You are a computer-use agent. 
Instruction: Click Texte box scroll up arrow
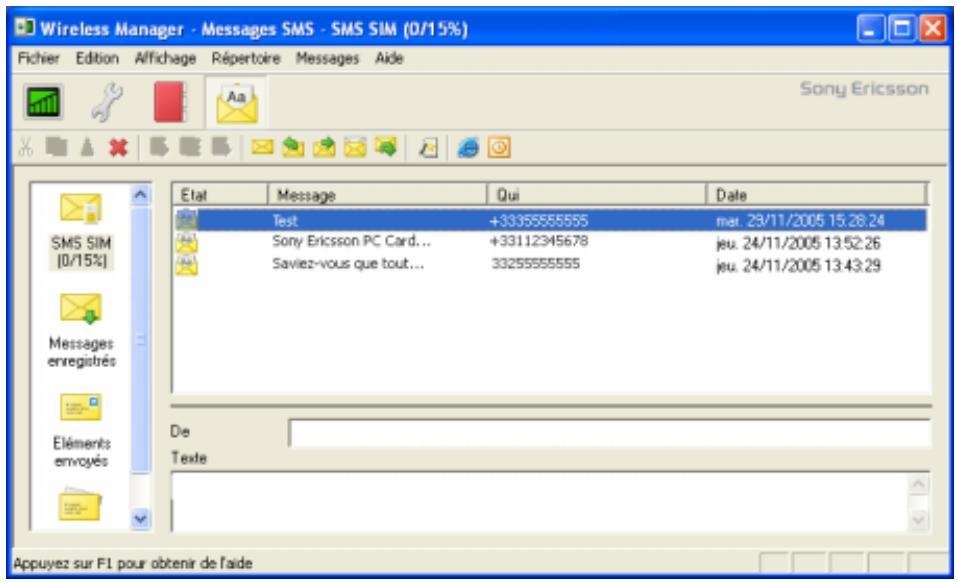(919, 484)
